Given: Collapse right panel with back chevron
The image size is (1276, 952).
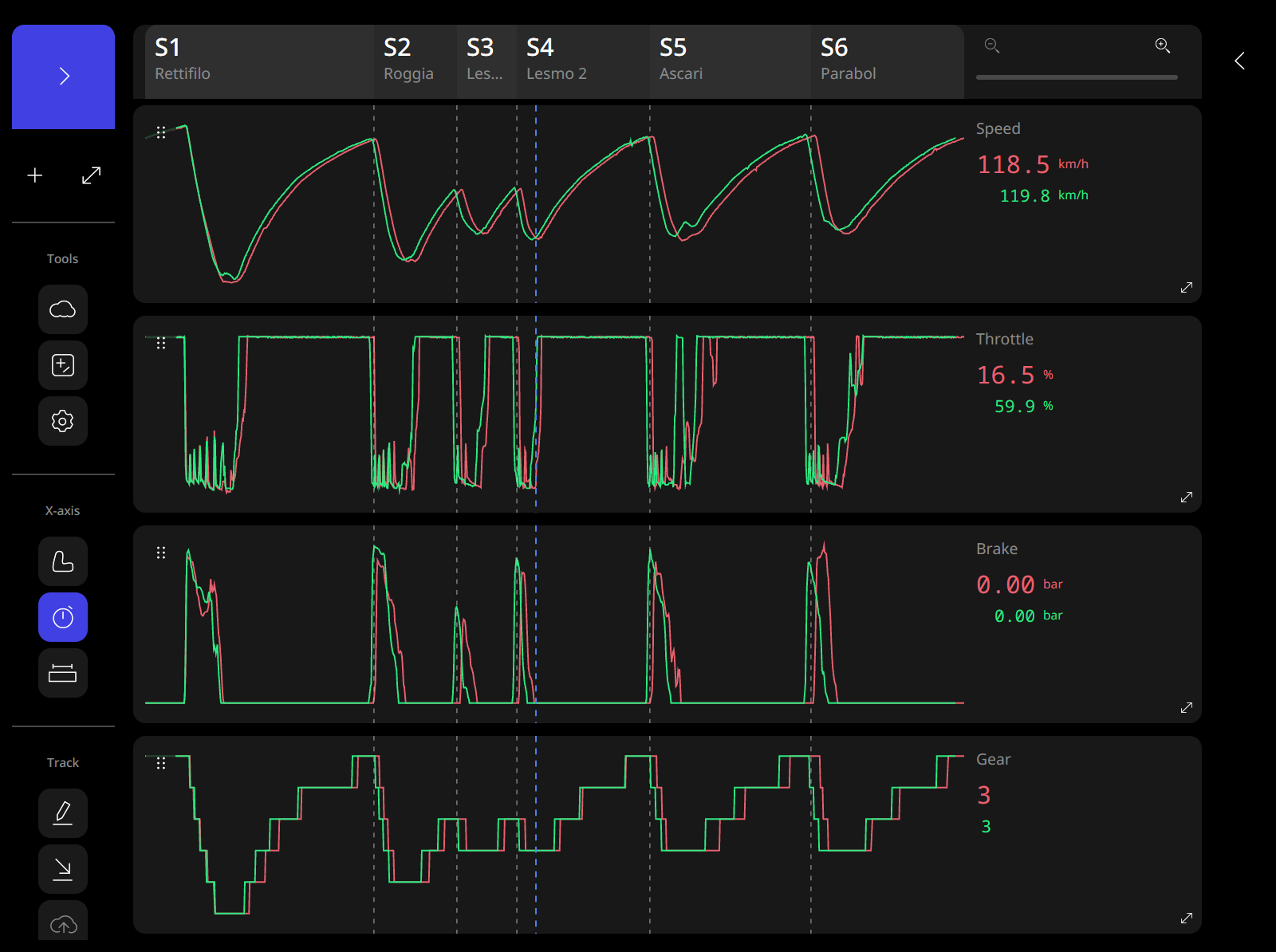Looking at the screenshot, I should point(1239,61).
